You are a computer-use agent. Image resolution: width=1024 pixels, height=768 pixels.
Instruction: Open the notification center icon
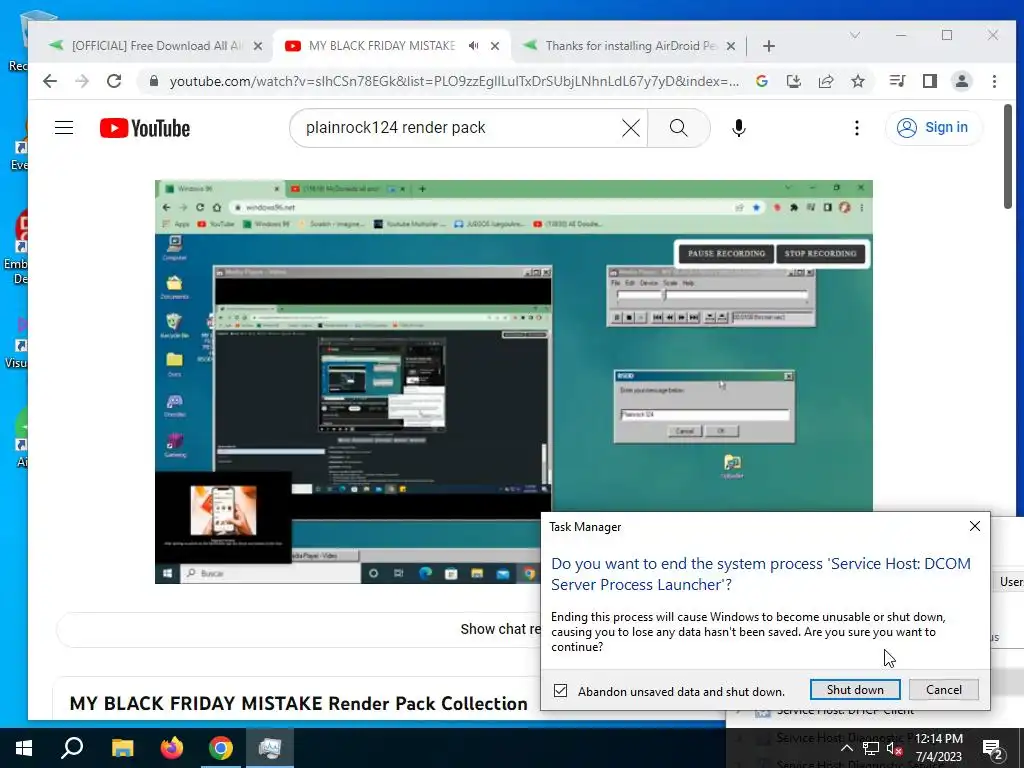coord(993,748)
